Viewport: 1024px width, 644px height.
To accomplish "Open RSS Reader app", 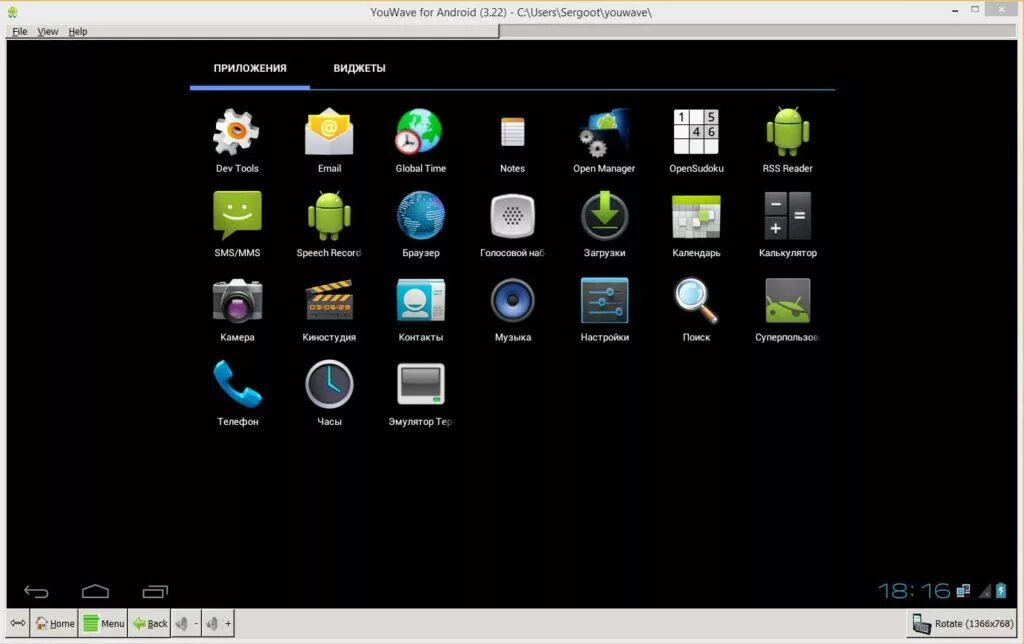I will (788, 133).
